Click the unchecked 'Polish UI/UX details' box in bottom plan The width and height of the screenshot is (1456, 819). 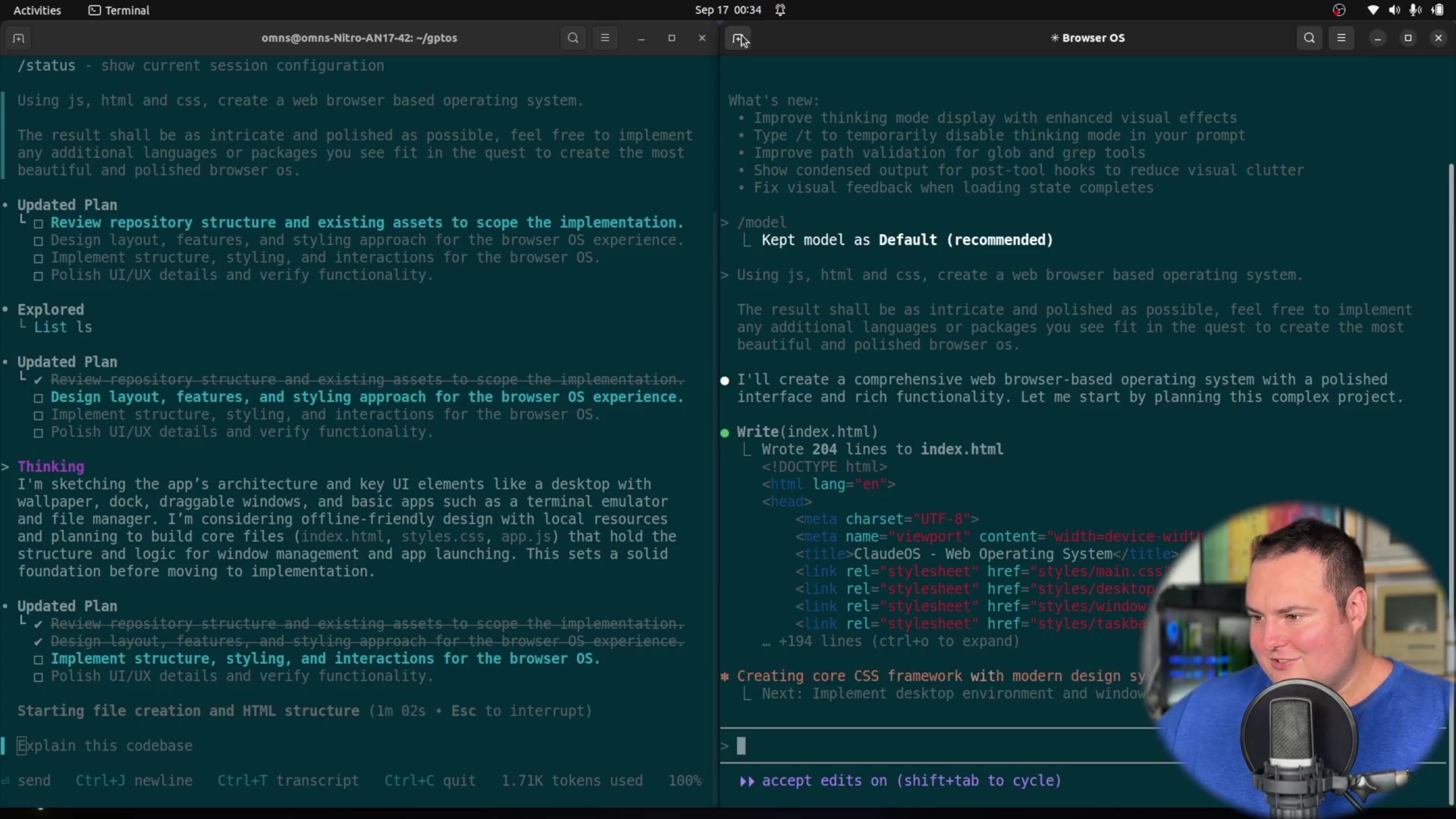38,677
